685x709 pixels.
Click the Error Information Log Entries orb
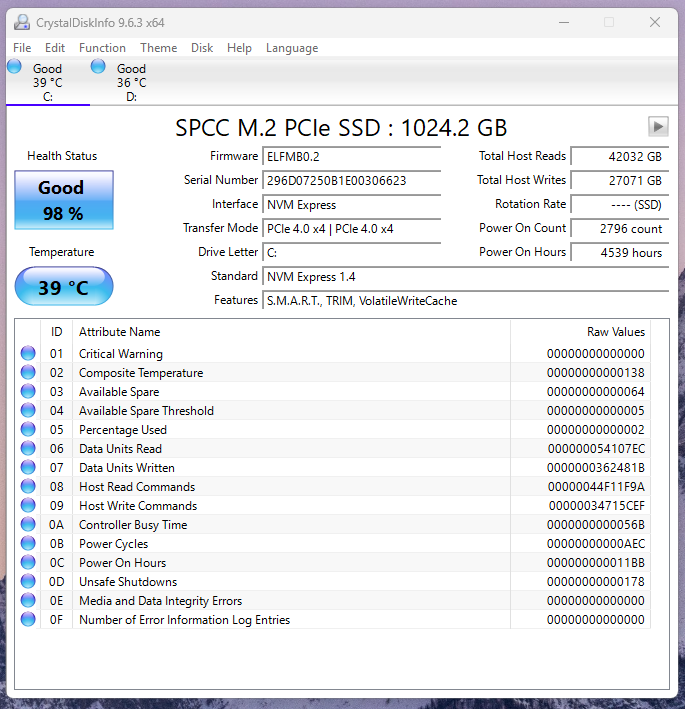[28, 619]
